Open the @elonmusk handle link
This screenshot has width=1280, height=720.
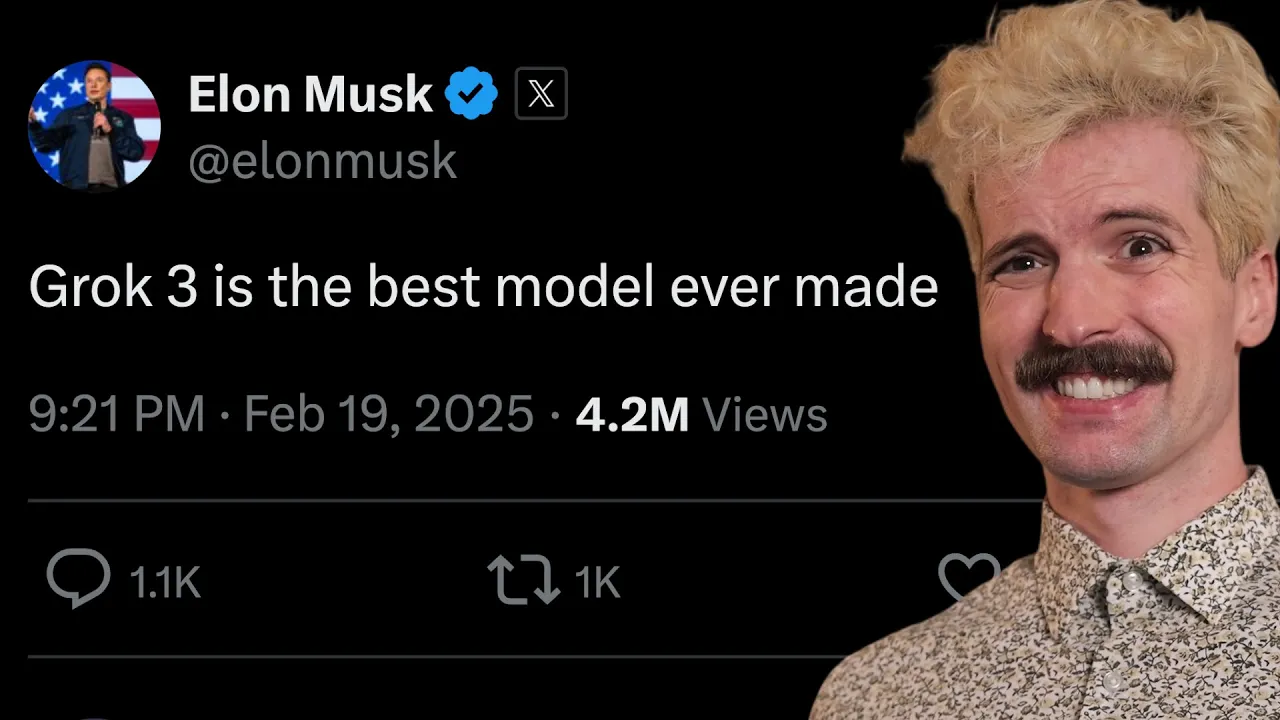tap(322, 161)
